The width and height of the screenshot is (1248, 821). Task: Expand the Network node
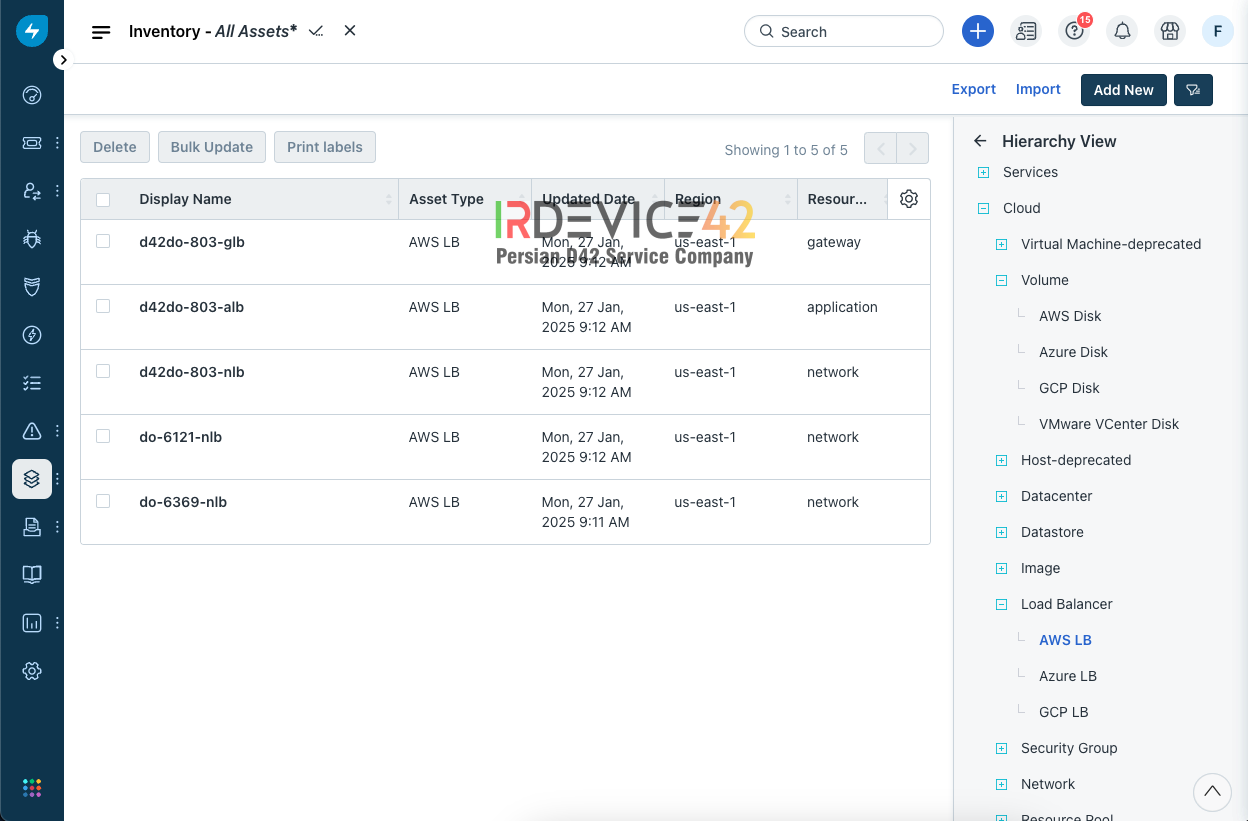1001,785
